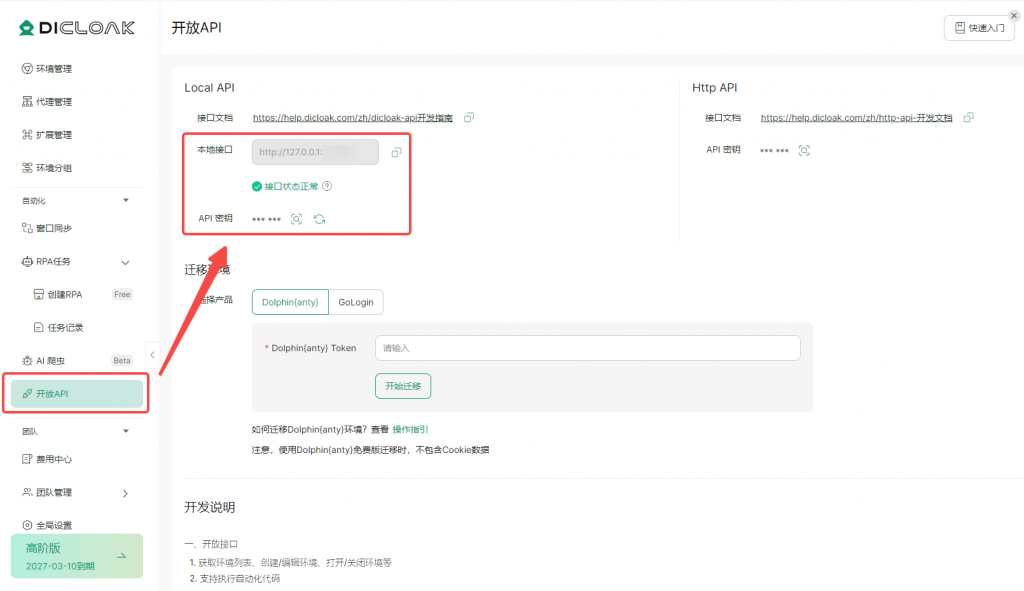Close the popup with X icon
Image resolution: width=1024 pixels, height=591 pixels.
pos(1014,16)
